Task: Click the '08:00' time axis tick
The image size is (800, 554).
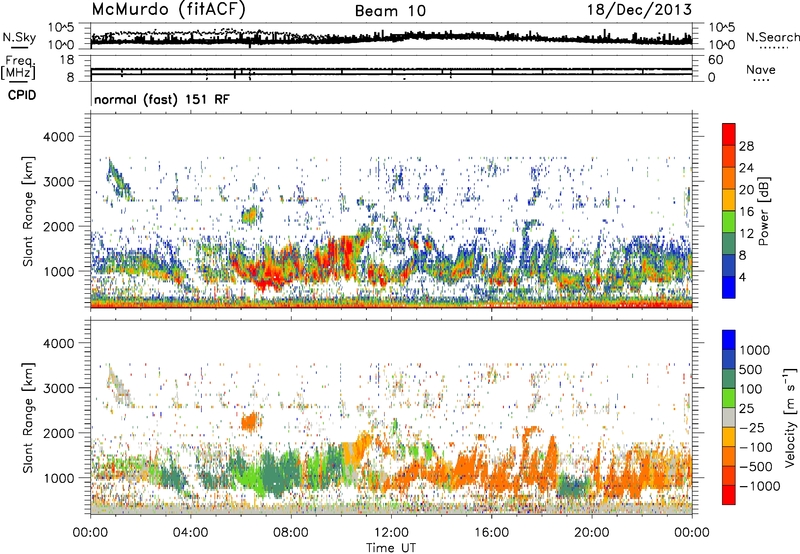Action: tap(290, 533)
